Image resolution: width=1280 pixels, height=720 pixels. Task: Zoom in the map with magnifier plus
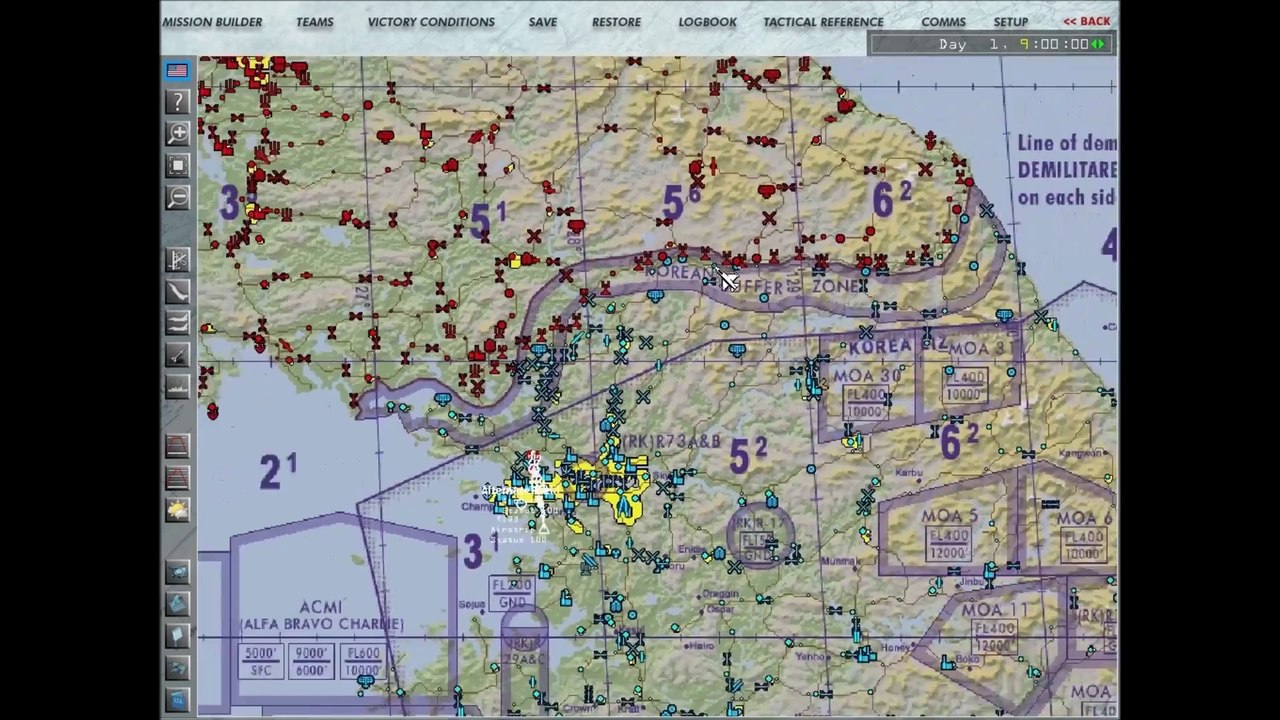click(x=178, y=134)
